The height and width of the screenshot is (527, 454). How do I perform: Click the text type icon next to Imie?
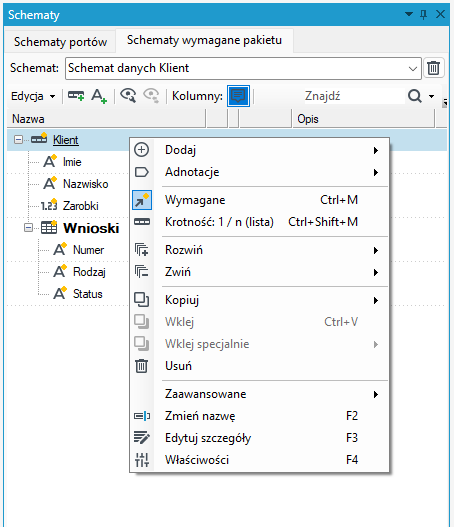(50, 161)
